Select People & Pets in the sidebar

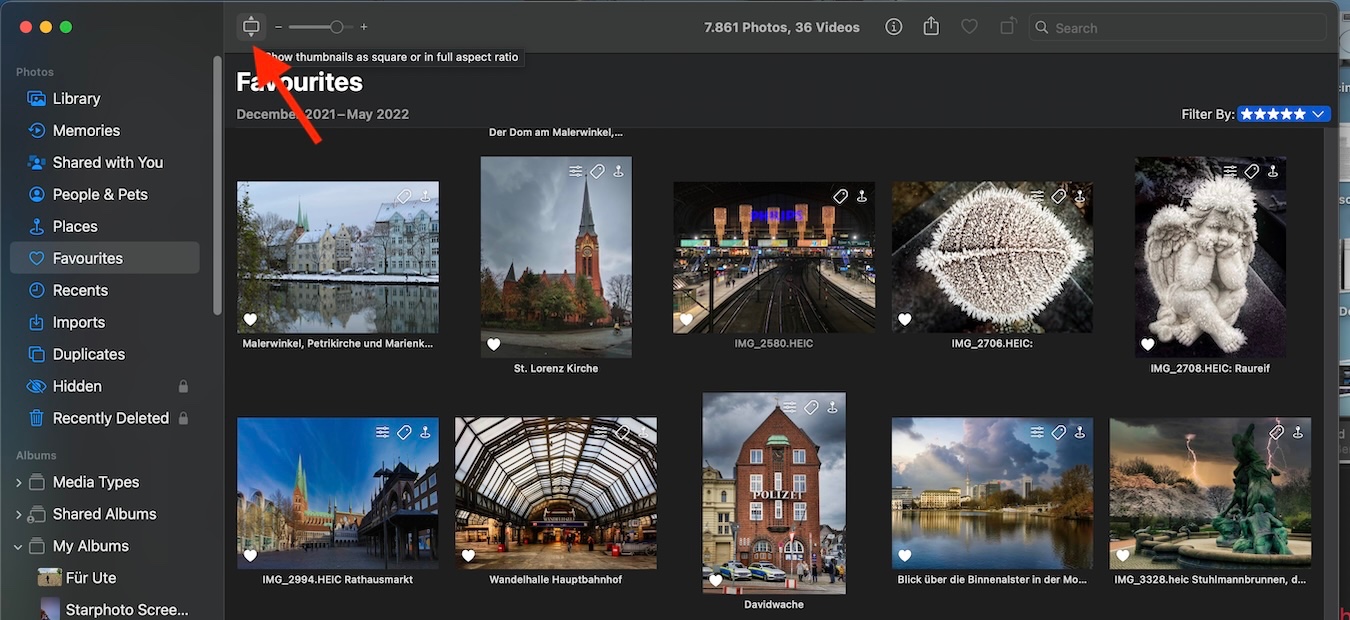99,194
